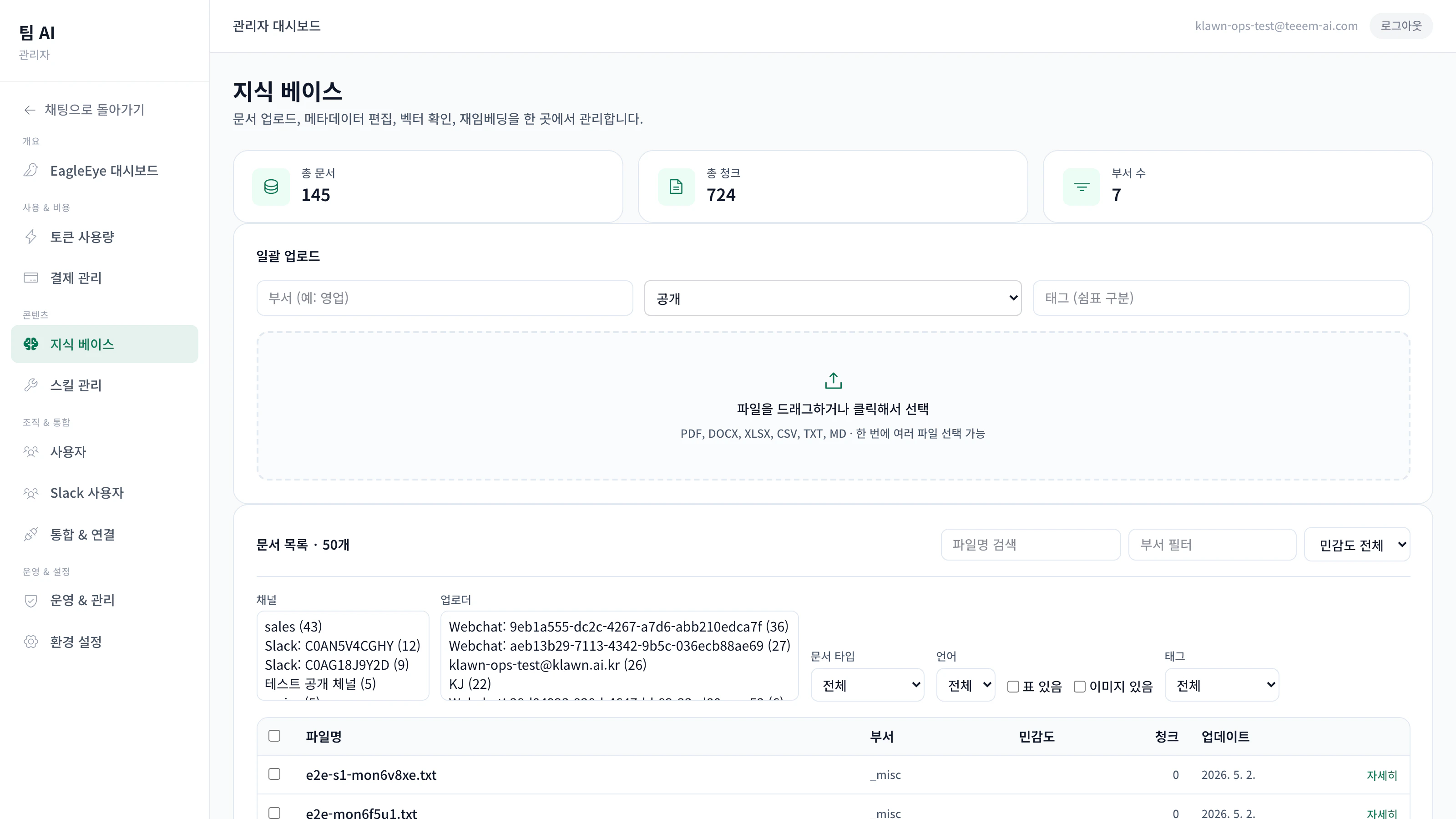The height and width of the screenshot is (819, 1456).
Task: Select Webchat: aeb13b29 uploader (27) option
Action: [x=619, y=646]
